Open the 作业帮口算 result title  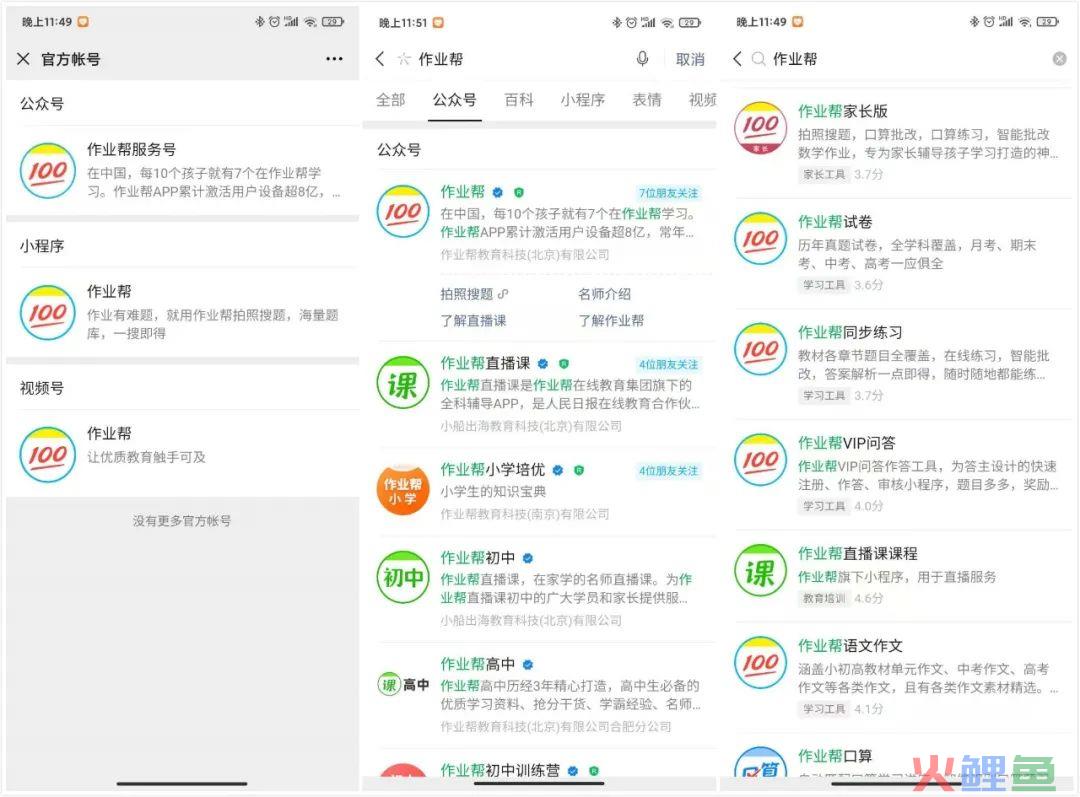pos(835,756)
